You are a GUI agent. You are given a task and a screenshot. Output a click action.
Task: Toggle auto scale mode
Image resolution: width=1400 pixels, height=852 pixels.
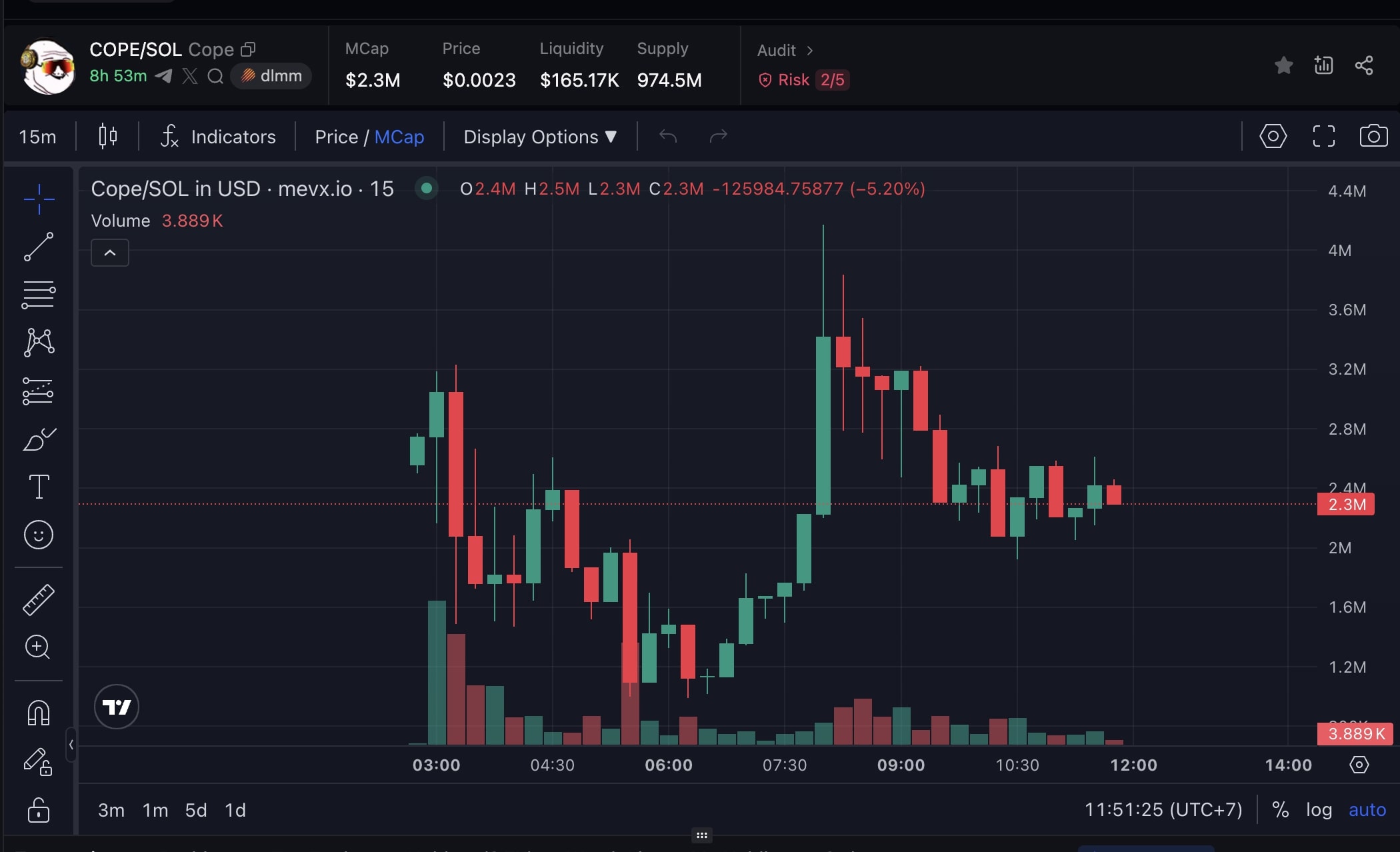pyautogui.click(x=1367, y=809)
